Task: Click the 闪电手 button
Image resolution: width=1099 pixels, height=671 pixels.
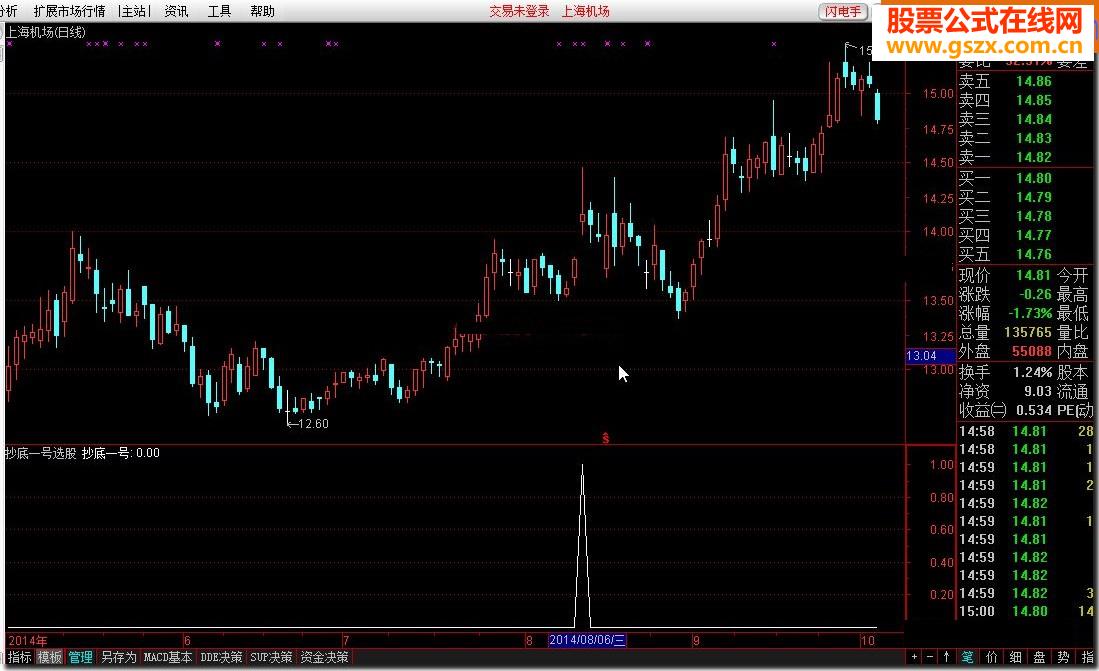Action: 843,11
